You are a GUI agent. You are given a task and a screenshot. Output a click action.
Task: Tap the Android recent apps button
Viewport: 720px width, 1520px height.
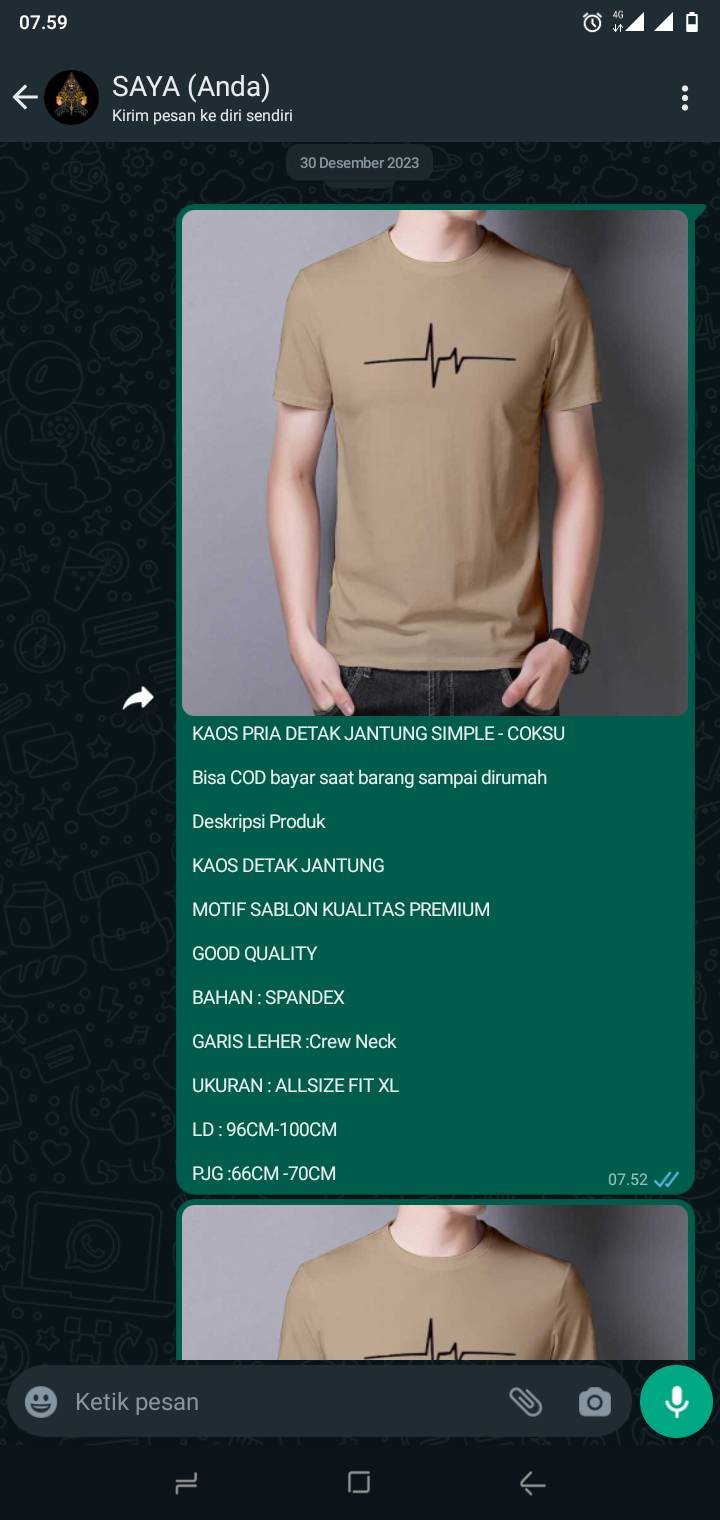click(186, 1484)
